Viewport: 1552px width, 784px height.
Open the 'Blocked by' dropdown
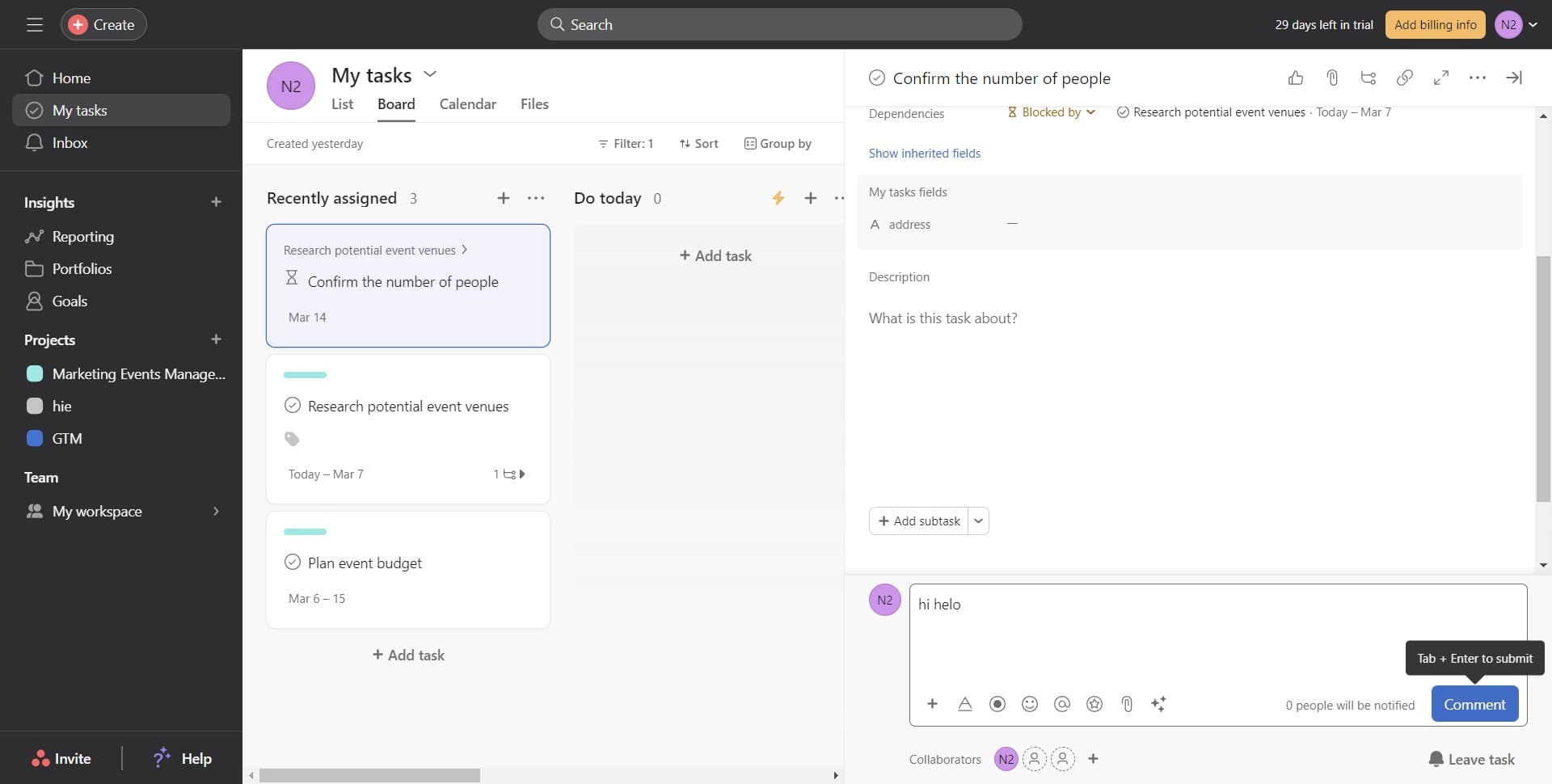click(x=1052, y=112)
